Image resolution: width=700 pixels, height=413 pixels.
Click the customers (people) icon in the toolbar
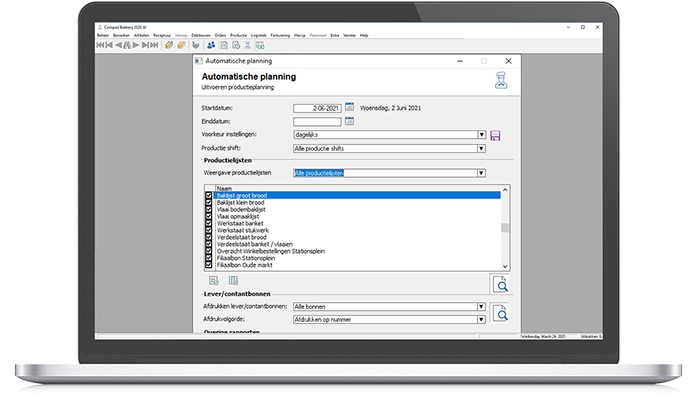tap(211, 45)
